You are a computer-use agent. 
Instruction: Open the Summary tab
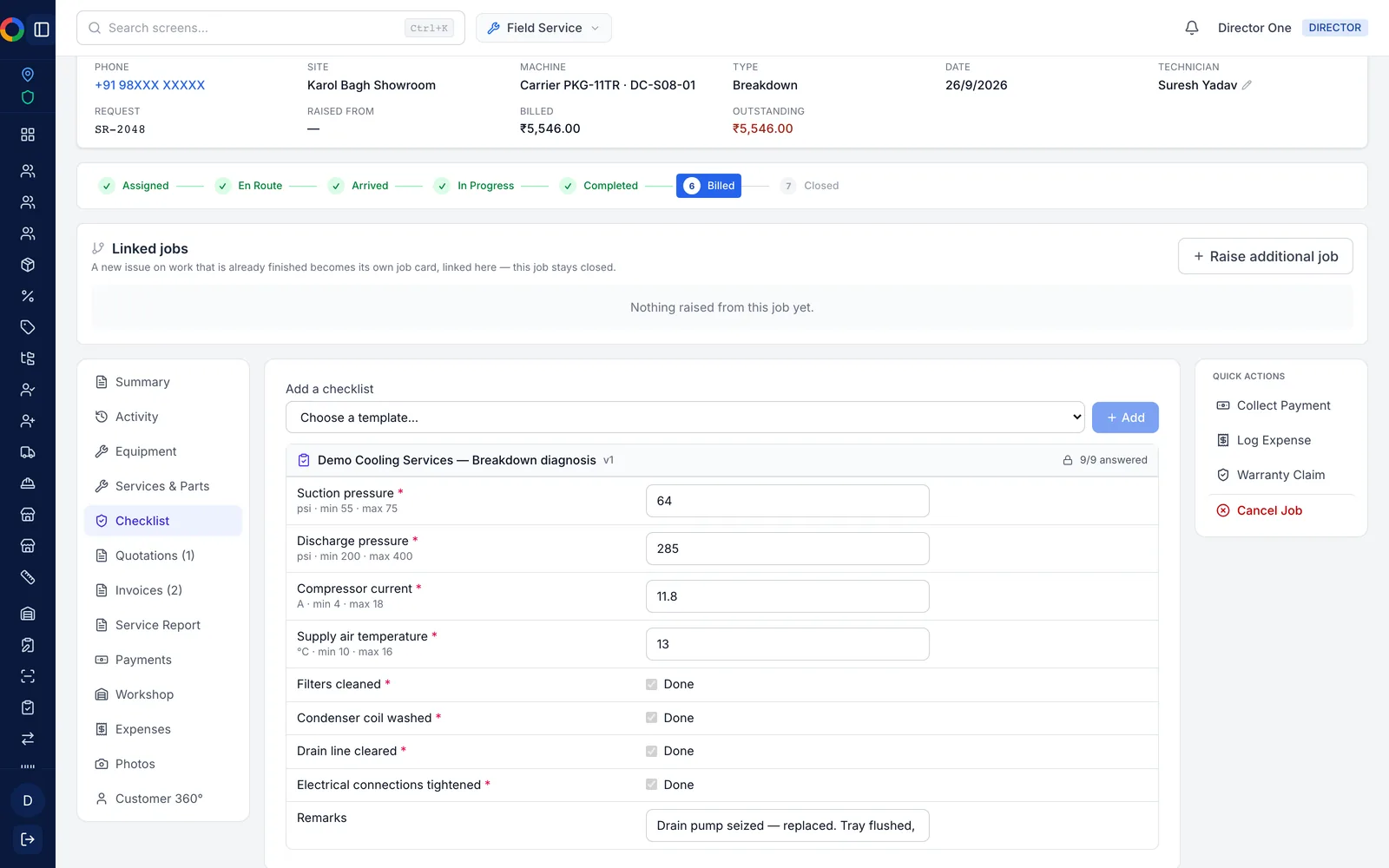coord(163,382)
